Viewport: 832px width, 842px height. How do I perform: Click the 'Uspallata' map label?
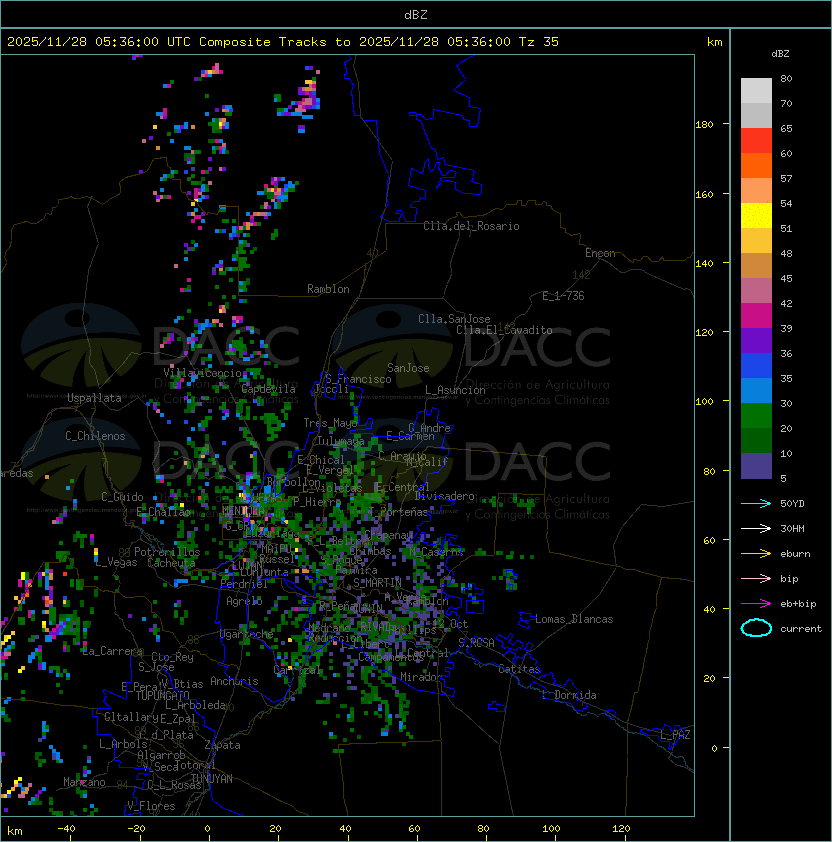tap(94, 398)
